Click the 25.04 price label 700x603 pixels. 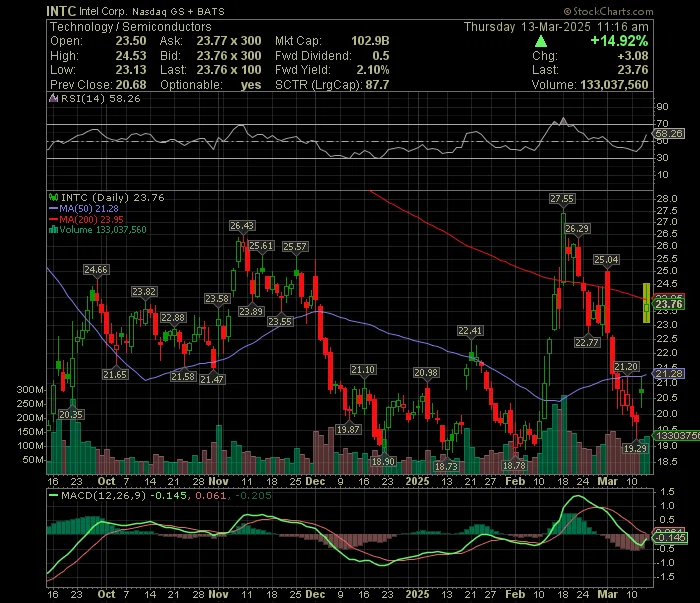click(606, 260)
